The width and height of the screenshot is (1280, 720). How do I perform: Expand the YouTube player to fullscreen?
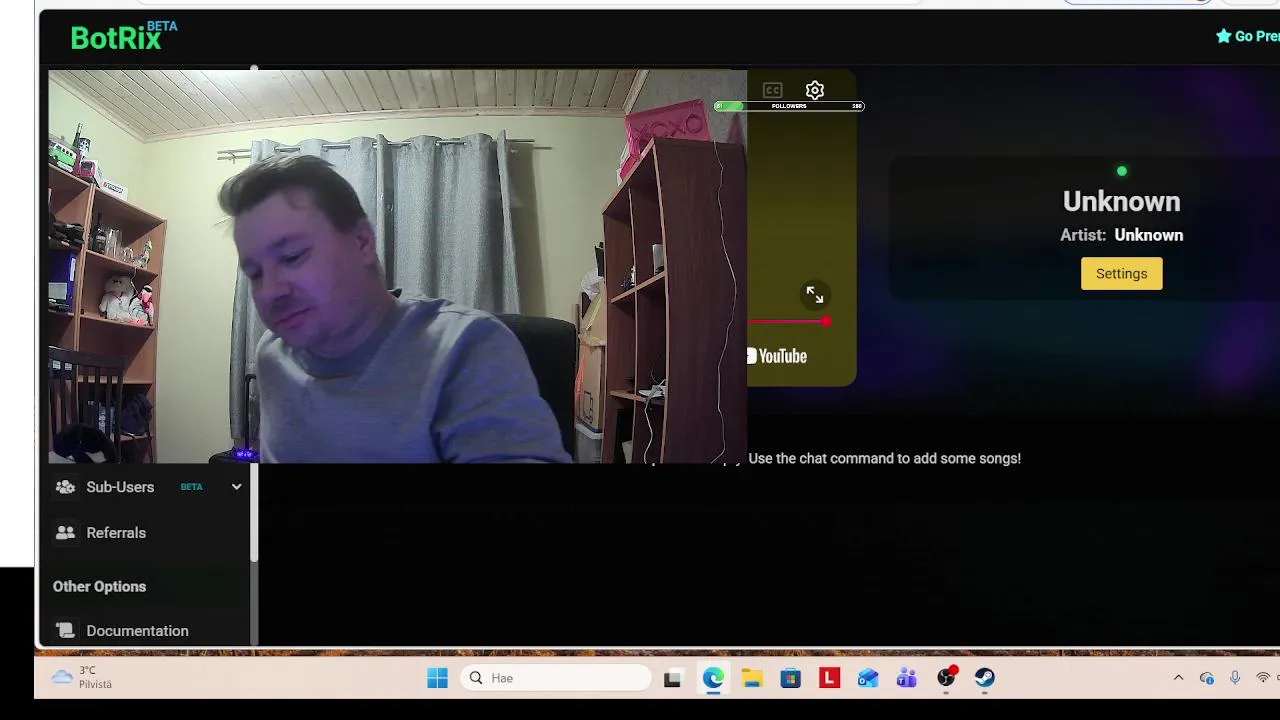(x=815, y=295)
